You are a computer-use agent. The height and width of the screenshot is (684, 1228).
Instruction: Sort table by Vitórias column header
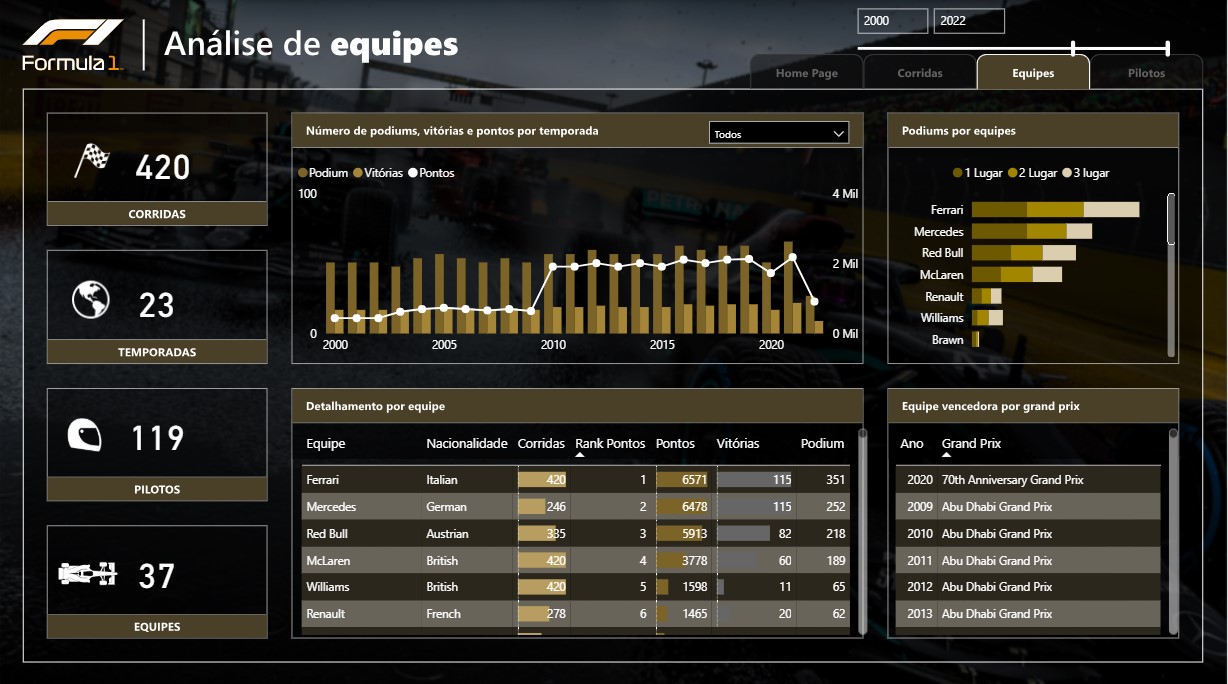[738, 443]
